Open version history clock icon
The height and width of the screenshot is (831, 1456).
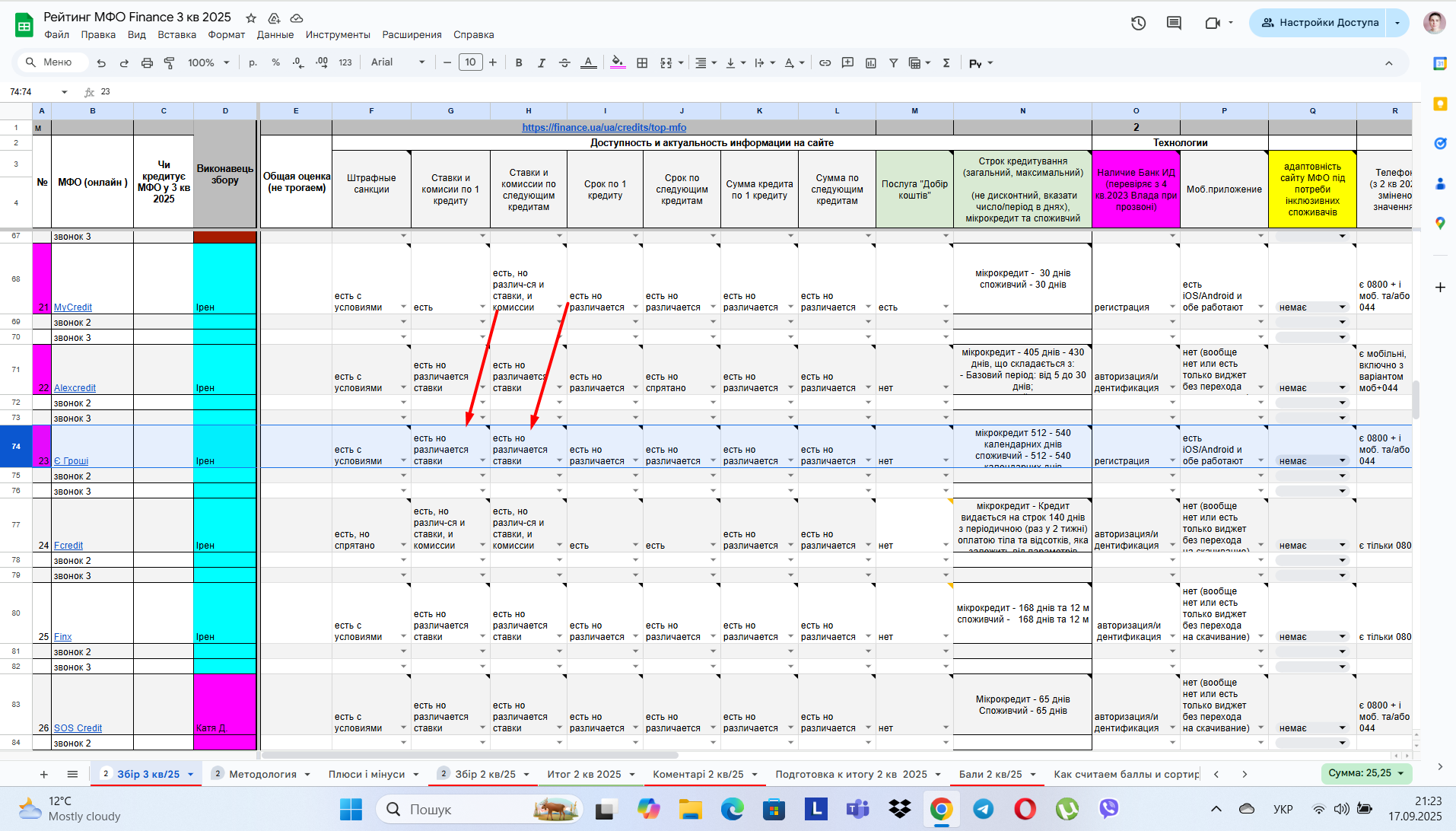point(1138,23)
